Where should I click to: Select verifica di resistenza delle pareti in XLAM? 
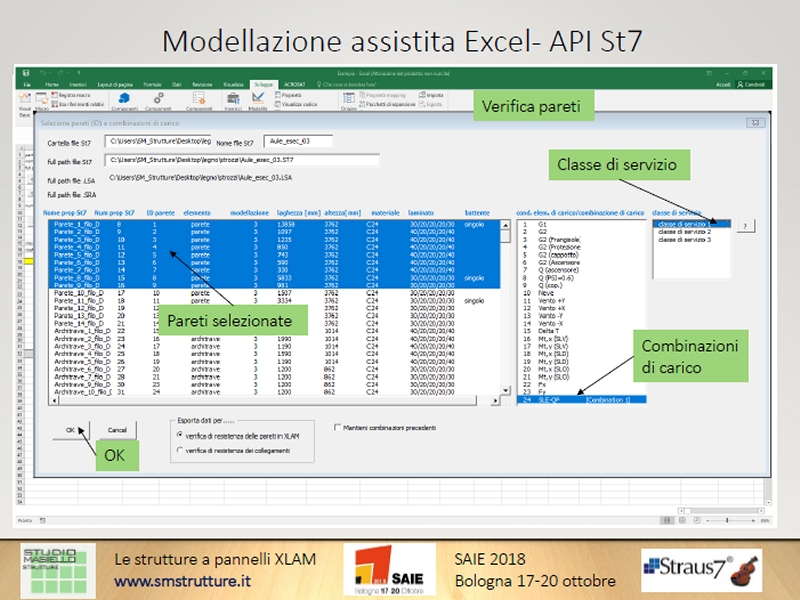[x=180, y=436]
